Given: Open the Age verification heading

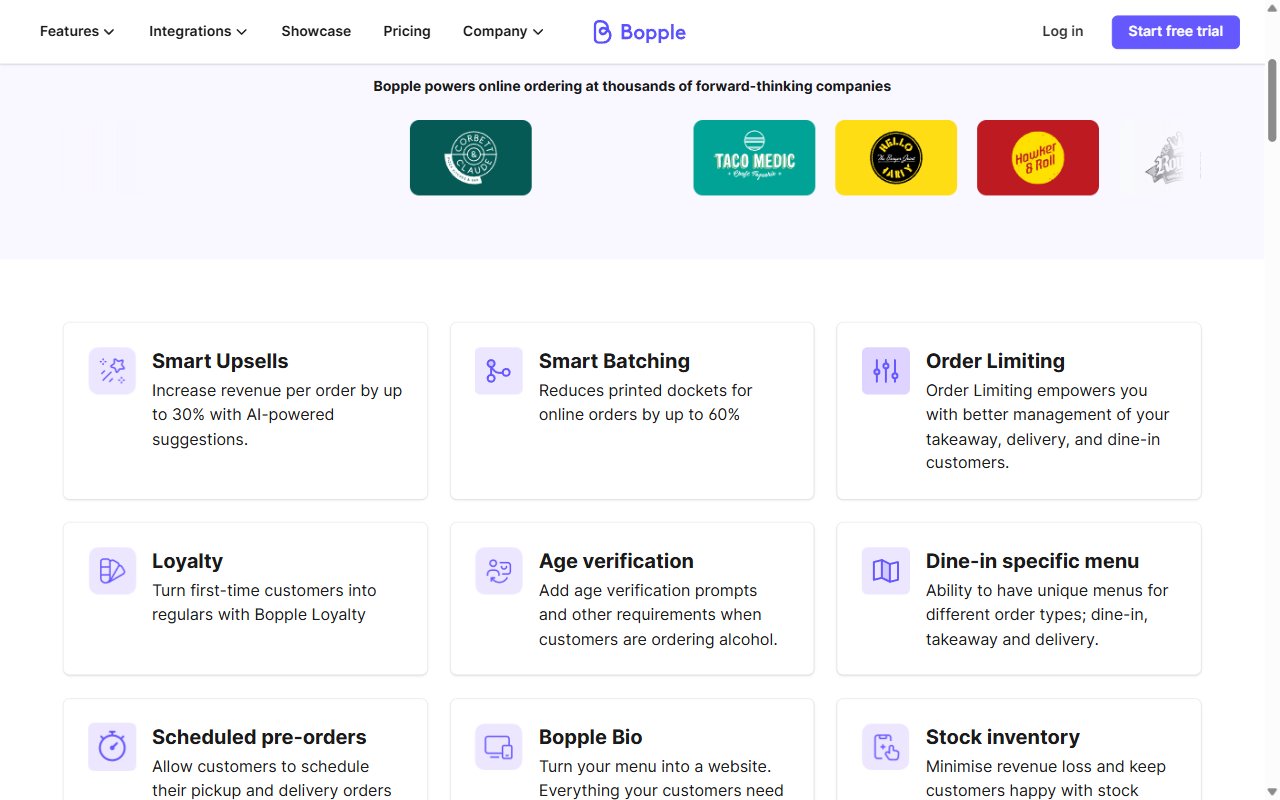Looking at the screenshot, I should click(x=616, y=561).
